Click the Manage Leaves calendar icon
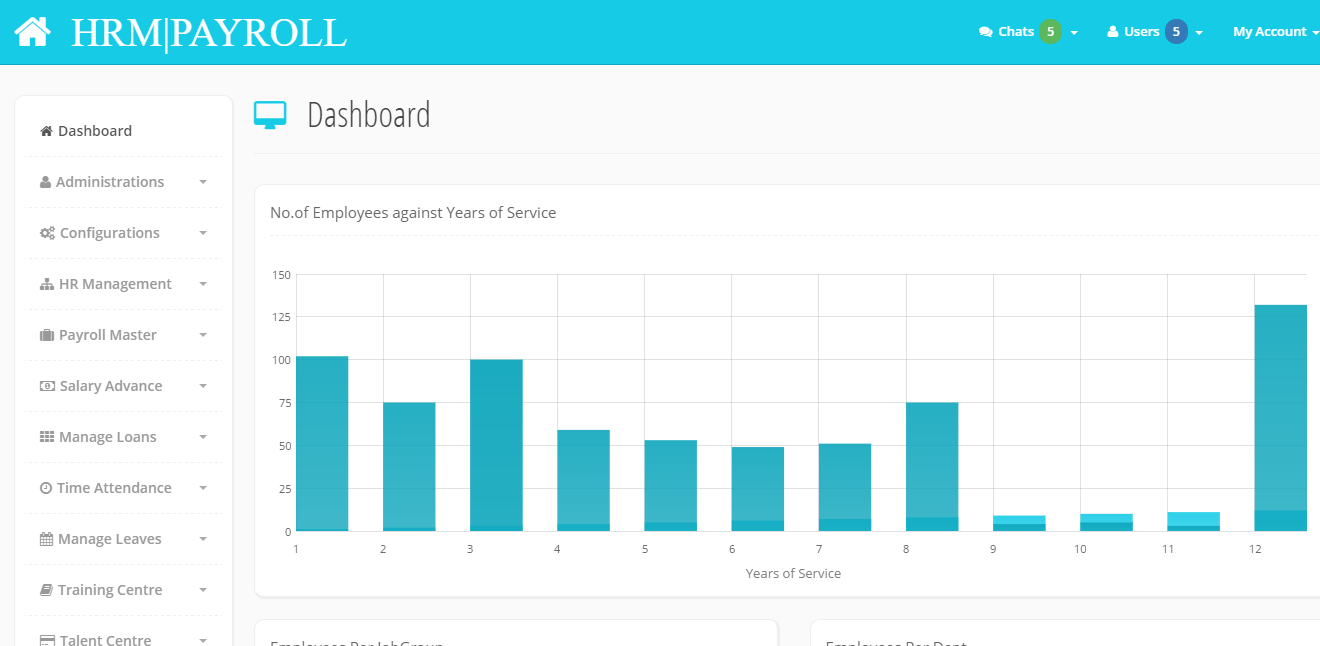 [x=46, y=539]
